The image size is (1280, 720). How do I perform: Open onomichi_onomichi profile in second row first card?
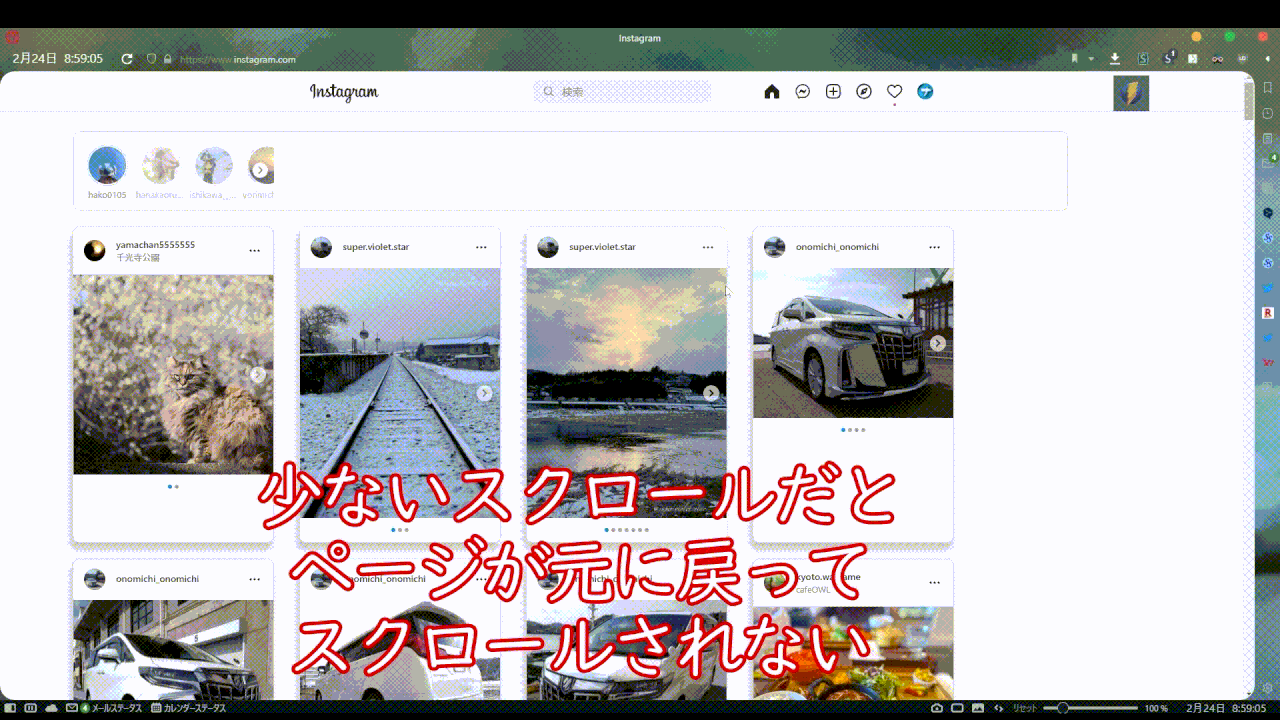(157, 579)
